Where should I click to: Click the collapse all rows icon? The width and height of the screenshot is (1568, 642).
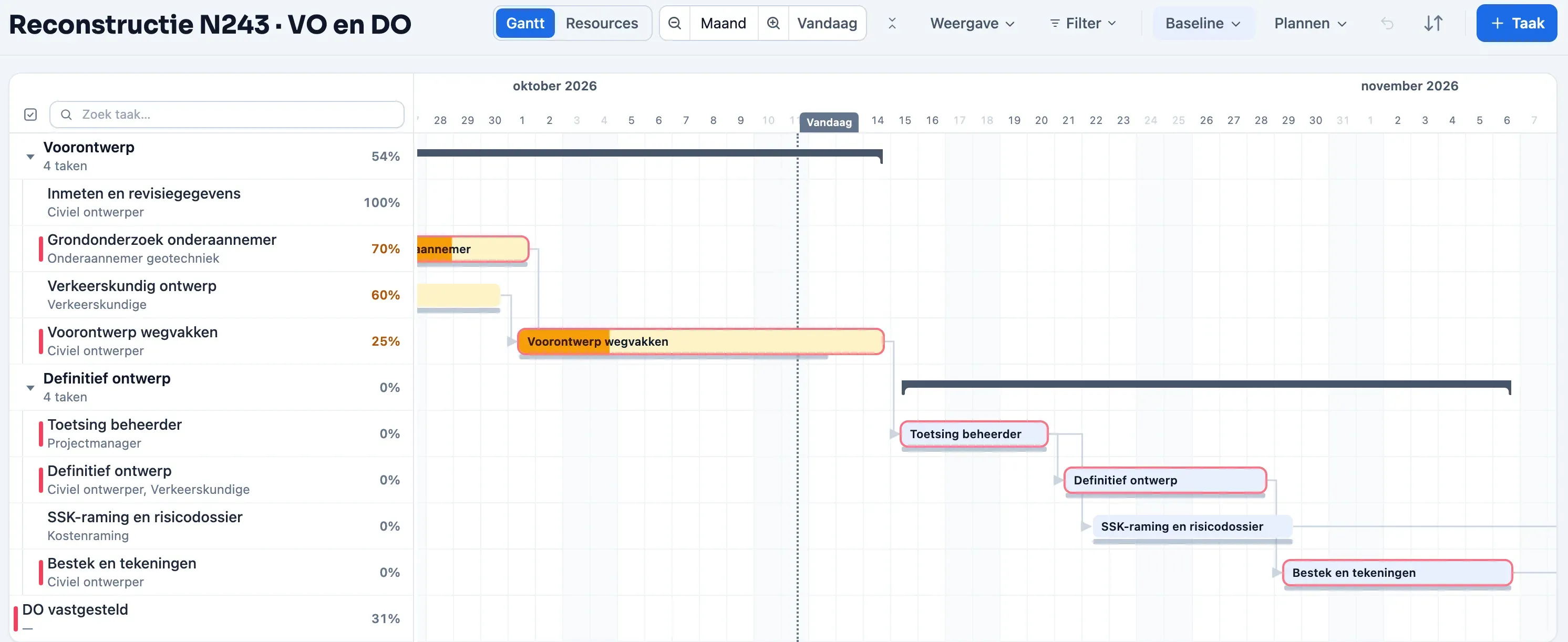pyautogui.click(x=892, y=23)
